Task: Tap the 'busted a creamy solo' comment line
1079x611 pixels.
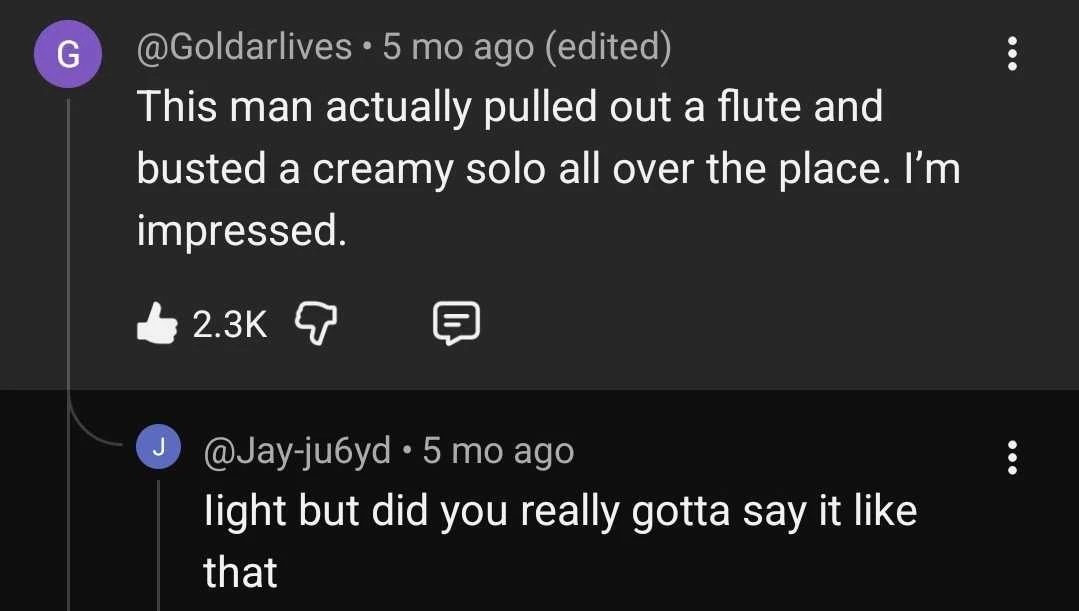Action: (547, 169)
